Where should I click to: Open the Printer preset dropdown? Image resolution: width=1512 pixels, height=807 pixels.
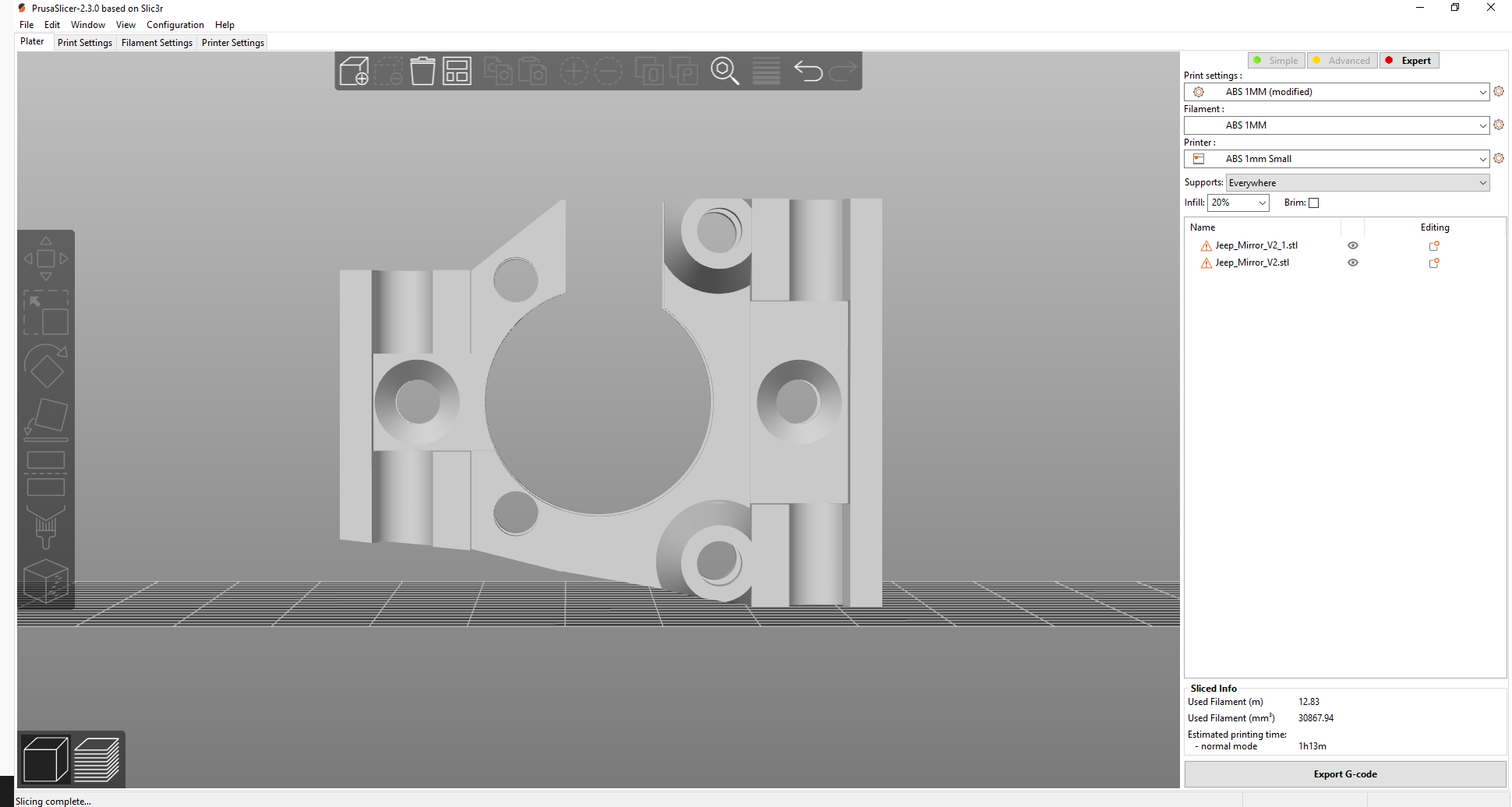(1336, 159)
